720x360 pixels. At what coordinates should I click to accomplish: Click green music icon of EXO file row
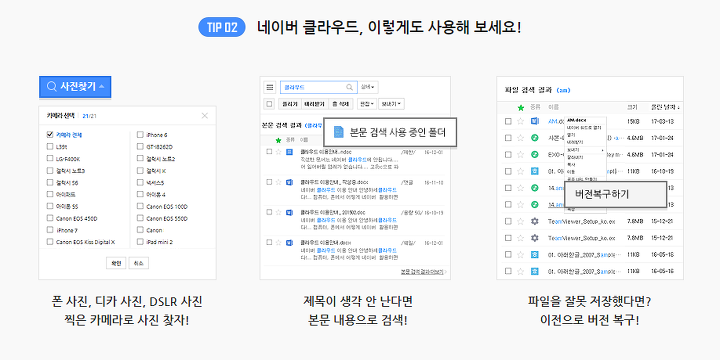pyautogui.click(x=534, y=154)
